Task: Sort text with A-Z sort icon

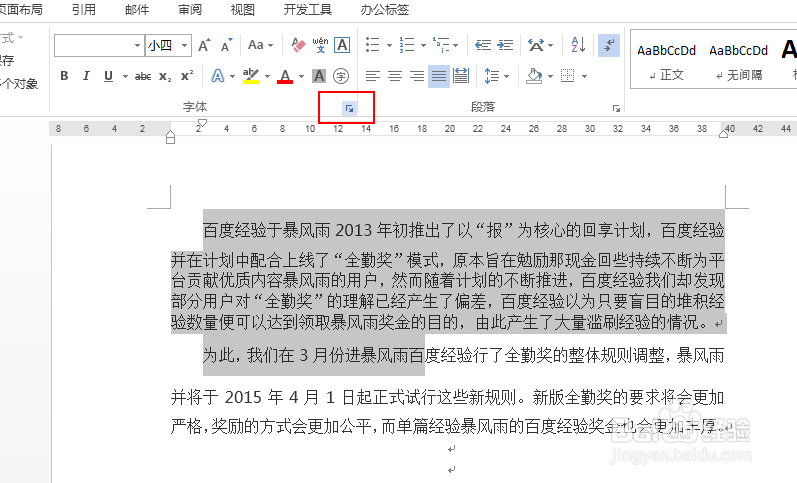Action: [x=578, y=45]
